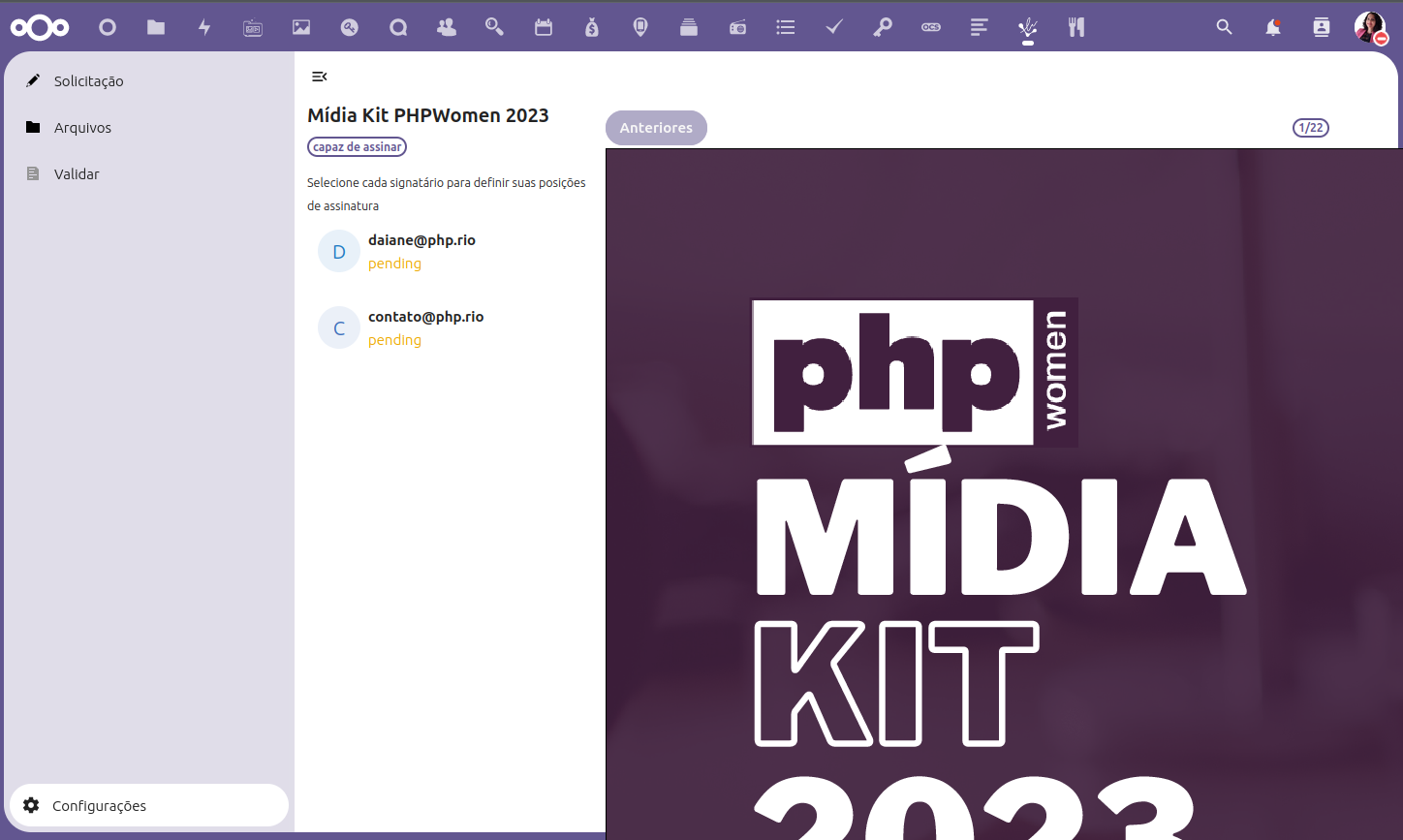Open the LibreSign signature icon
Image resolution: width=1403 pixels, height=840 pixels.
1028,27
